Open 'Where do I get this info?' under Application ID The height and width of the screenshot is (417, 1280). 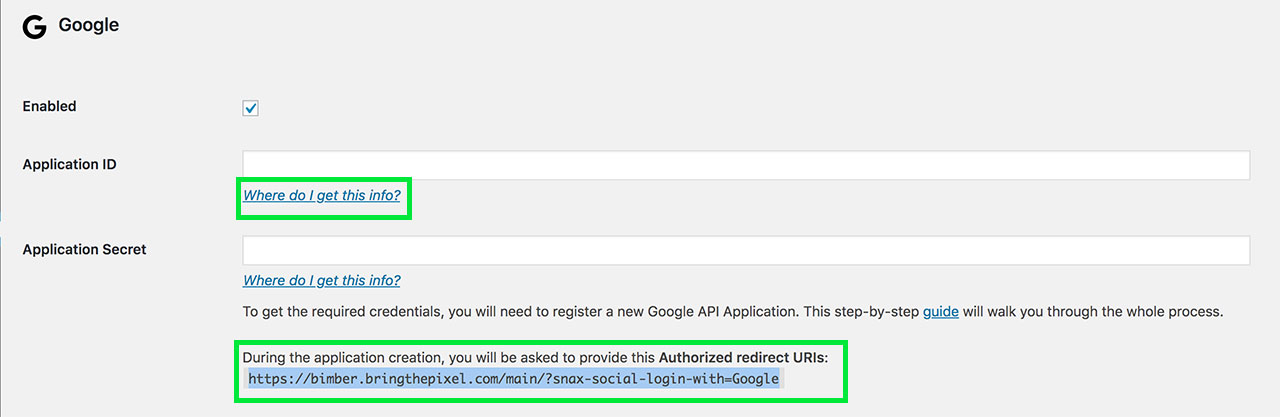pos(322,195)
